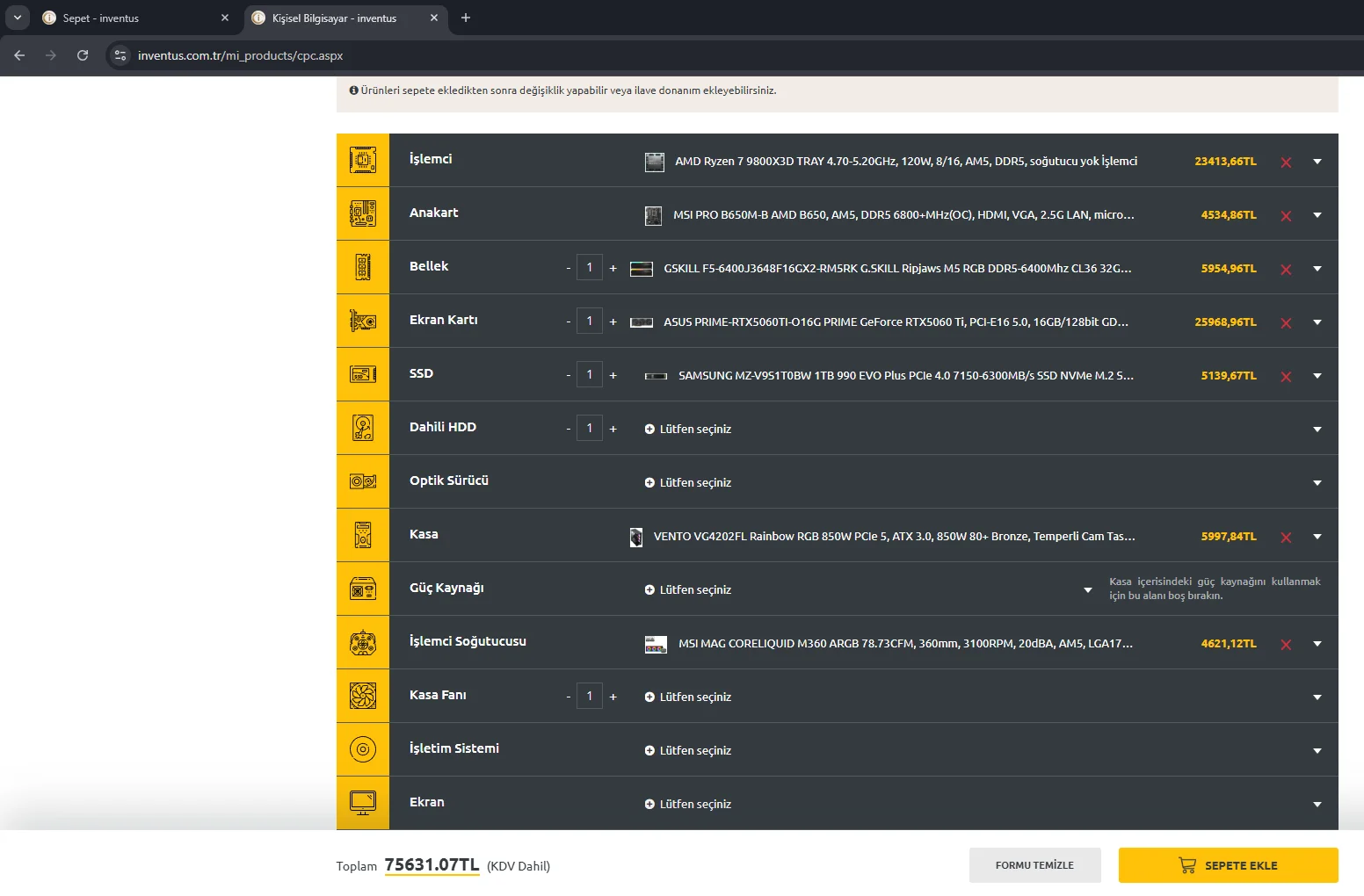
Task: Choose a product for Güç Kaynağı
Action: pyautogui.click(x=688, y=590)
